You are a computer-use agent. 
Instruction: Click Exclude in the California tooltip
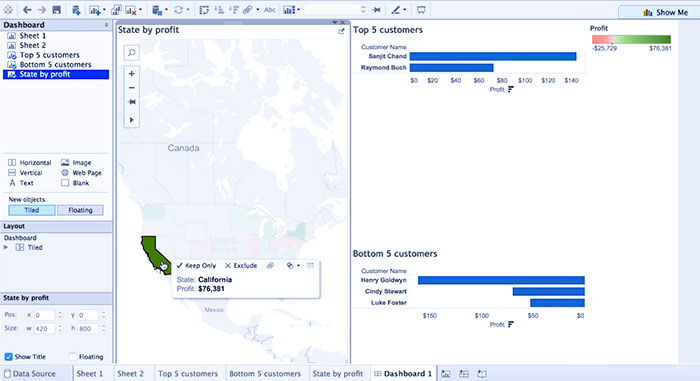coord(241,265)
